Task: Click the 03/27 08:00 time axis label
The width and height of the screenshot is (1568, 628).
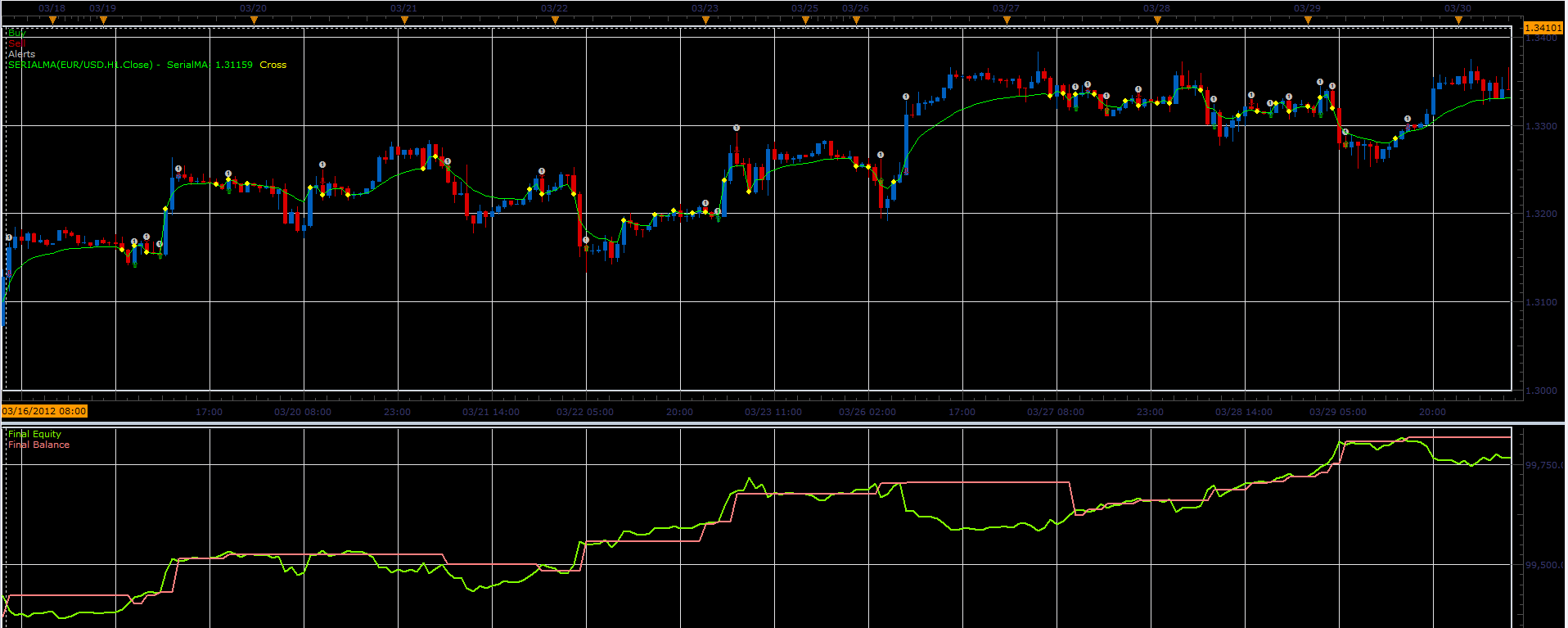Action: [1056, 412]
